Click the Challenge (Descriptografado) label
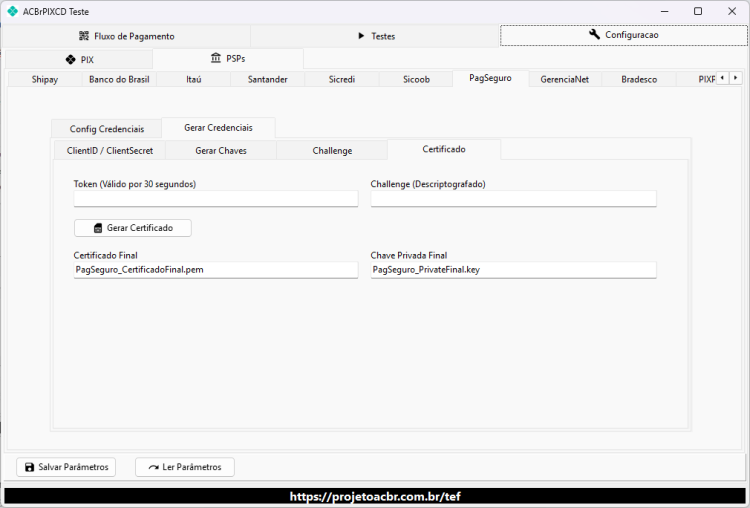This screenshot has width=750, height=508. pos(428,184)
